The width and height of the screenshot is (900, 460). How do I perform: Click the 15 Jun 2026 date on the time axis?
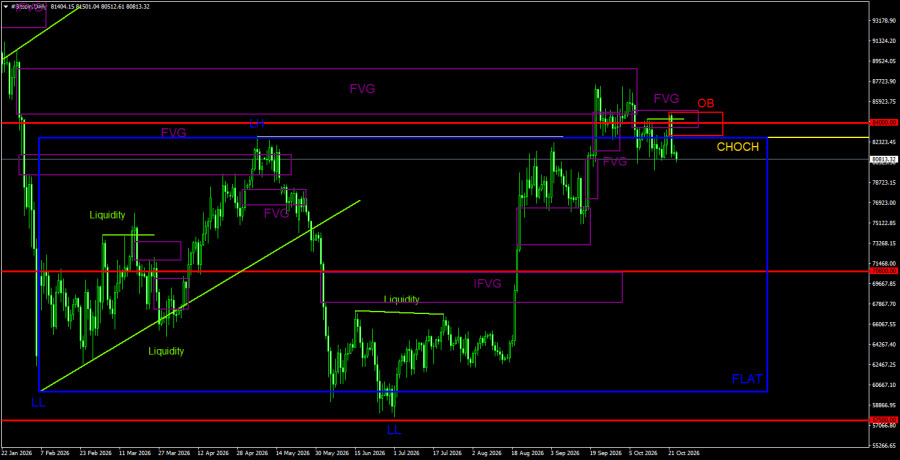click(370, 452)
